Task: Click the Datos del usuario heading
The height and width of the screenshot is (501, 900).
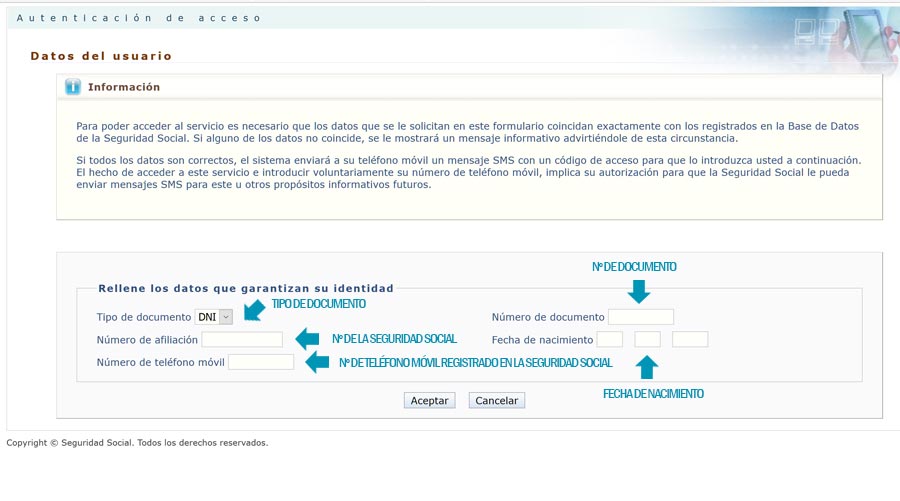Action: tap(101, 56)
